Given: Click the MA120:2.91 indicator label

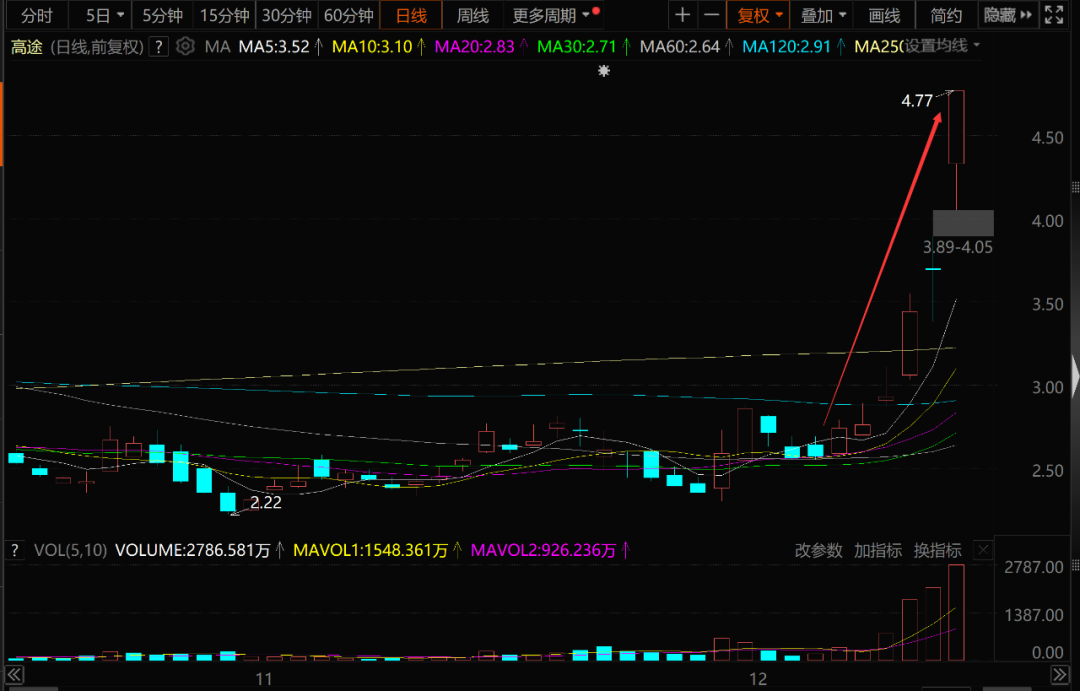Looking at the screenshot, I should 787,47.
